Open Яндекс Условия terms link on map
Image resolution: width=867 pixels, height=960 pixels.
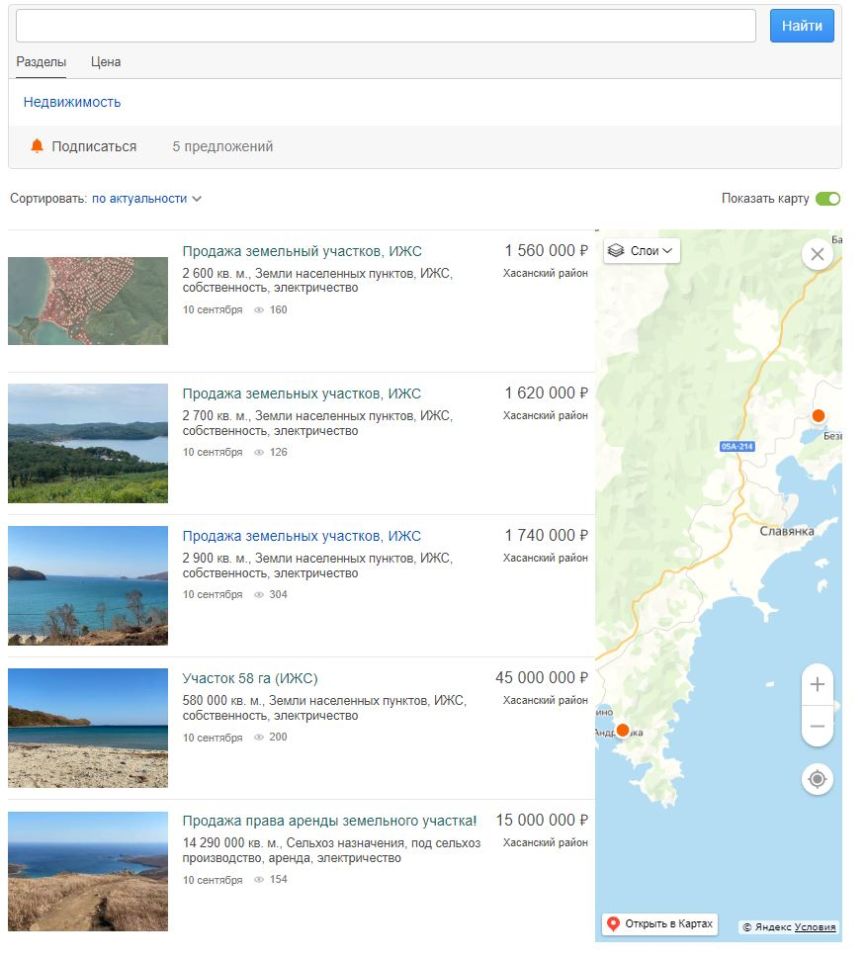[815, 927]
